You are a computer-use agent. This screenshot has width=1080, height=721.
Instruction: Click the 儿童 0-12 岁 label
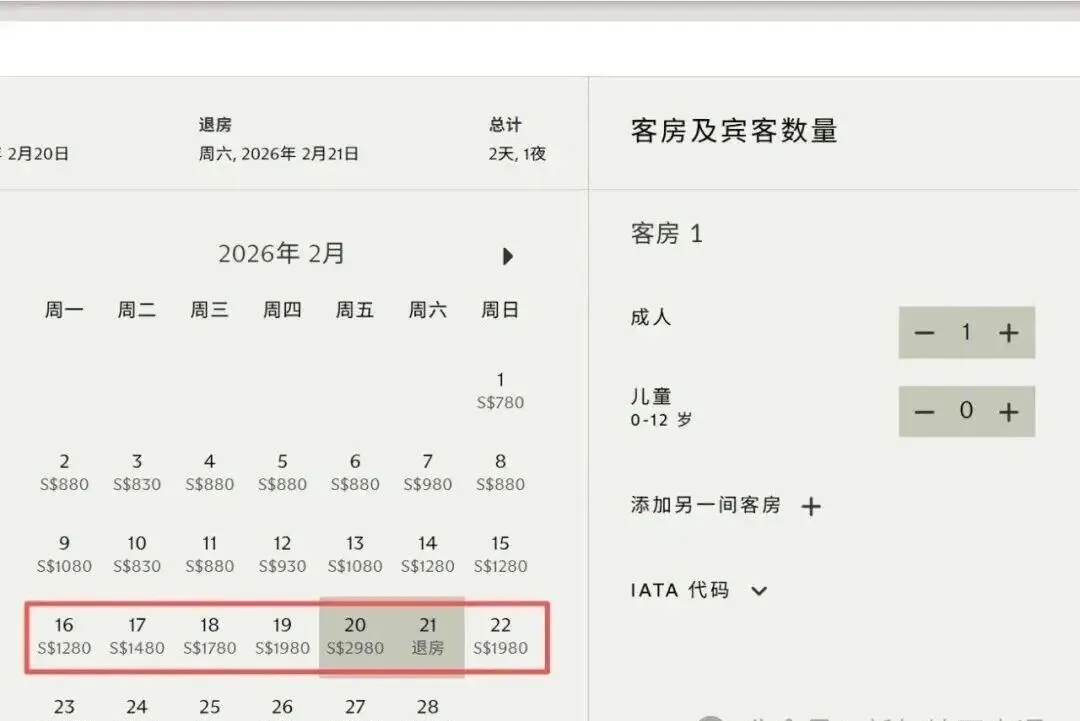[x=661, y=407]
